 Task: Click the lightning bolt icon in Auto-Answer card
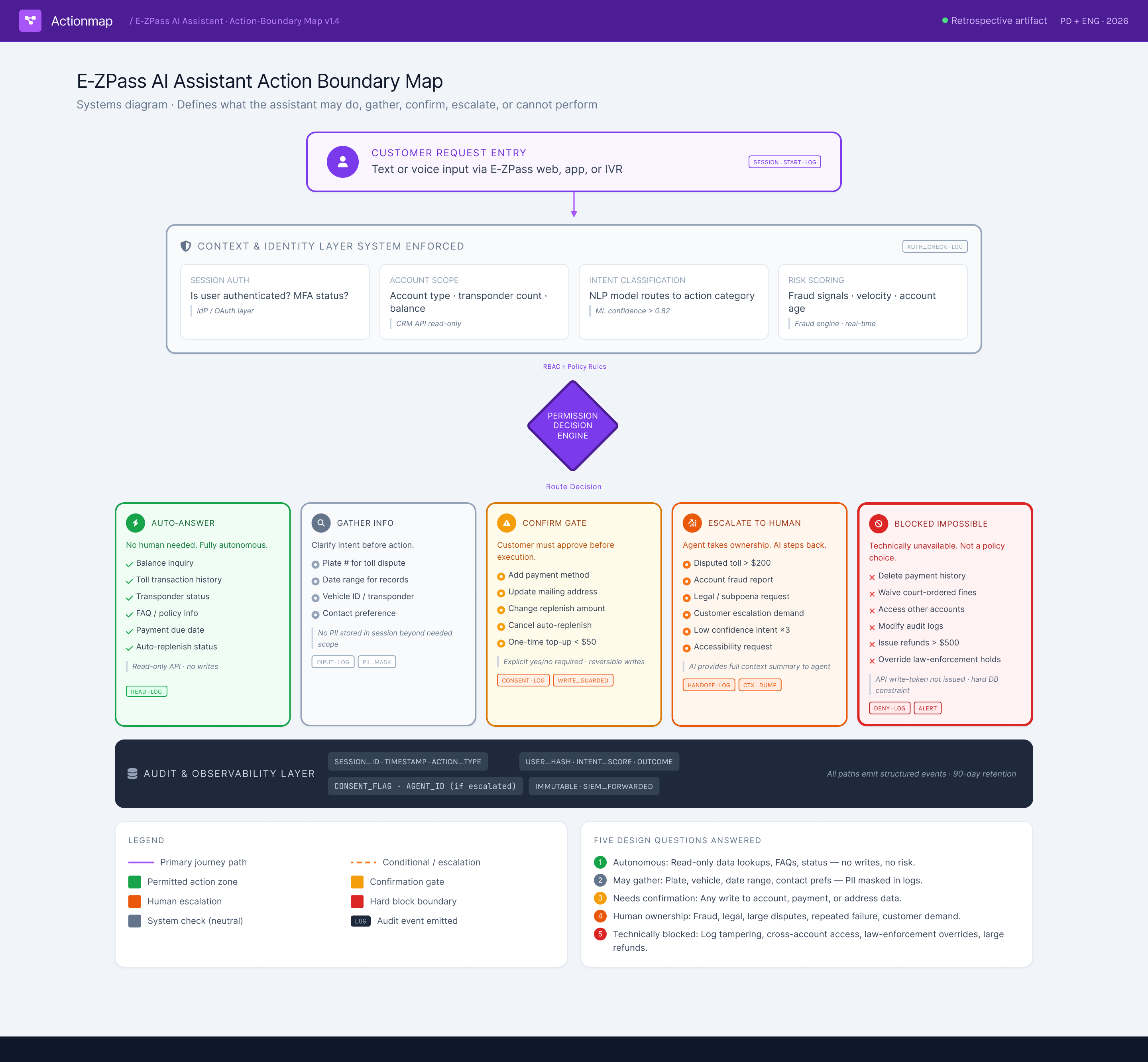click(x=136, y=523)
